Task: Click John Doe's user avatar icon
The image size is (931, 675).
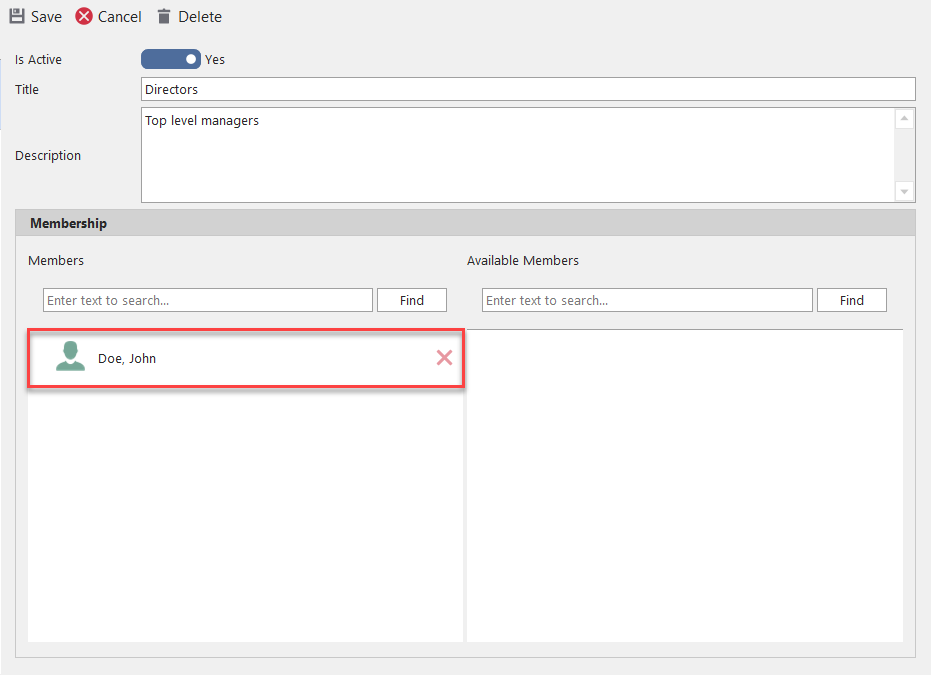Action: 70,357
